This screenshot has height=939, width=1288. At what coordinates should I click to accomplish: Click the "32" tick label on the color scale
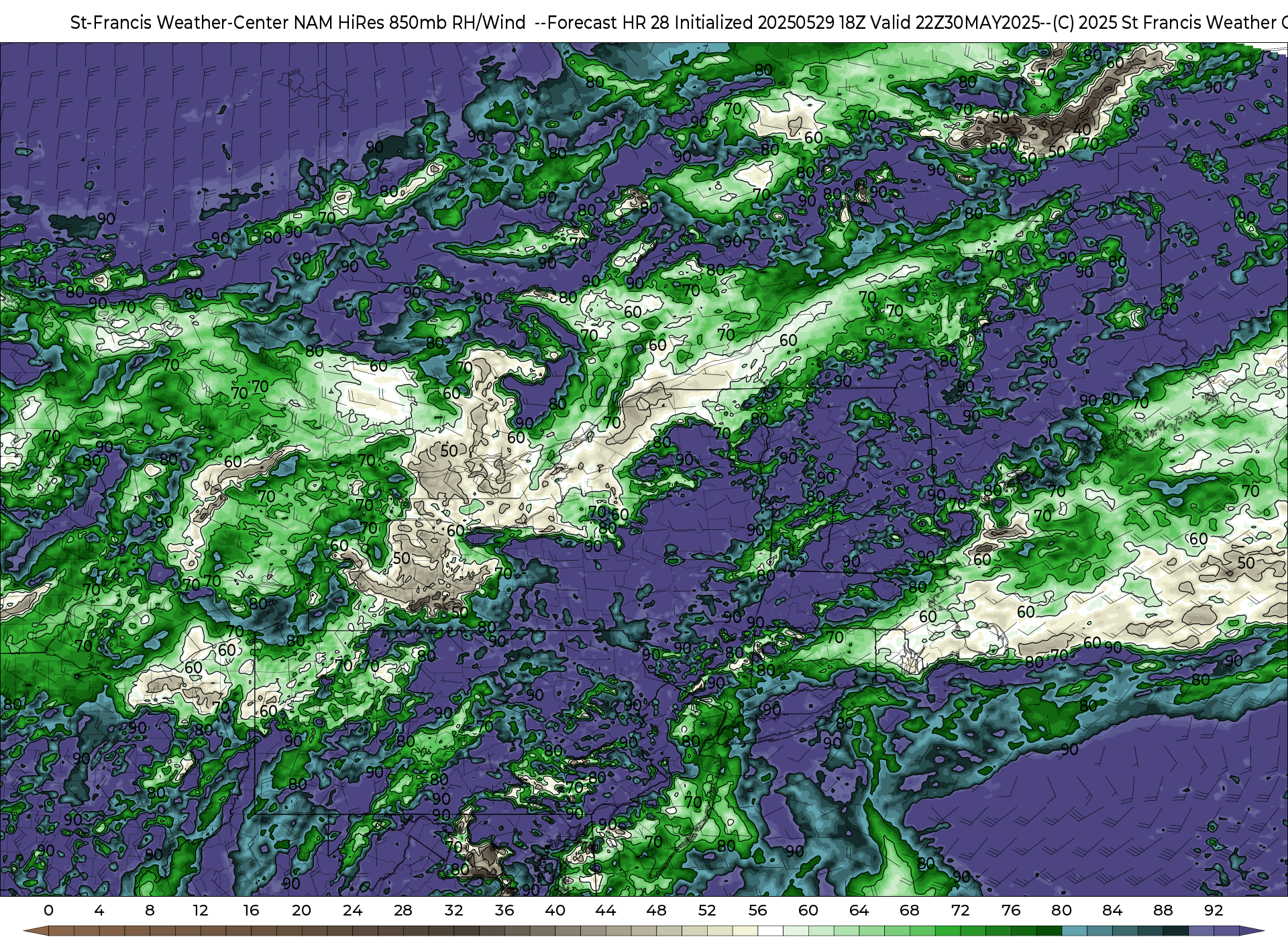pos(453,910)
